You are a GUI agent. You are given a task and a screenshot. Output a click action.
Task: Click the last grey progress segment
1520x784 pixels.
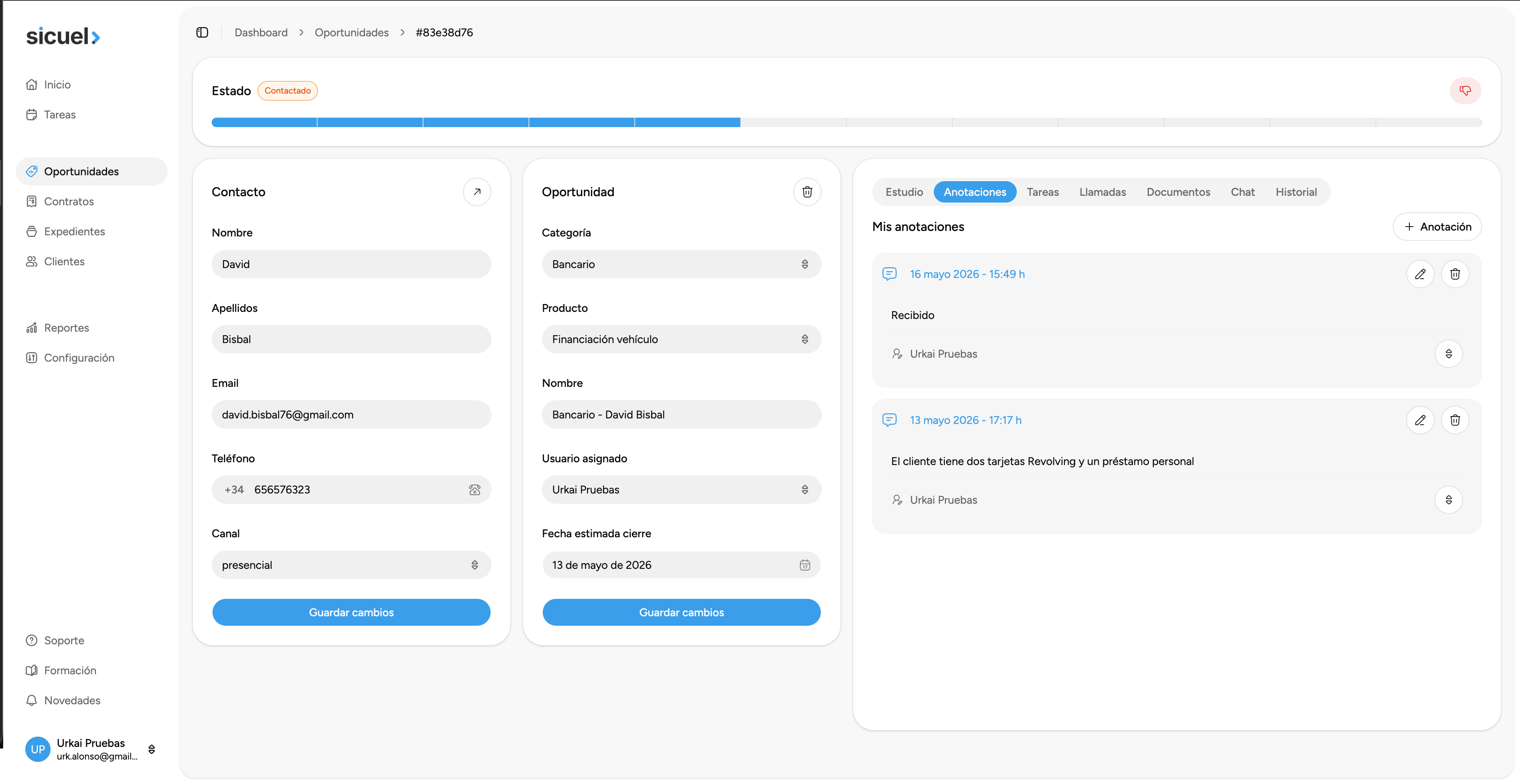pyautogui.click(x=1429, y=123)
